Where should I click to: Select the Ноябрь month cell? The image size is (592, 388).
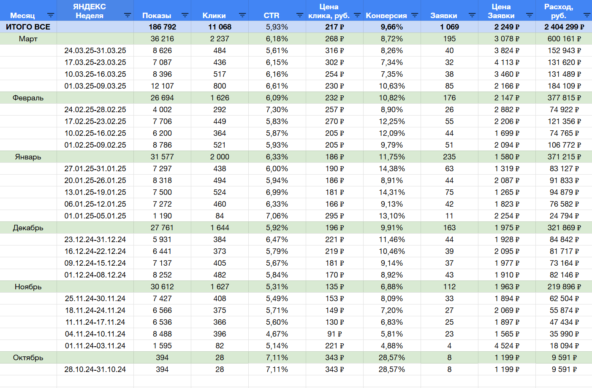pyautogui.click(x=28, y=287)
